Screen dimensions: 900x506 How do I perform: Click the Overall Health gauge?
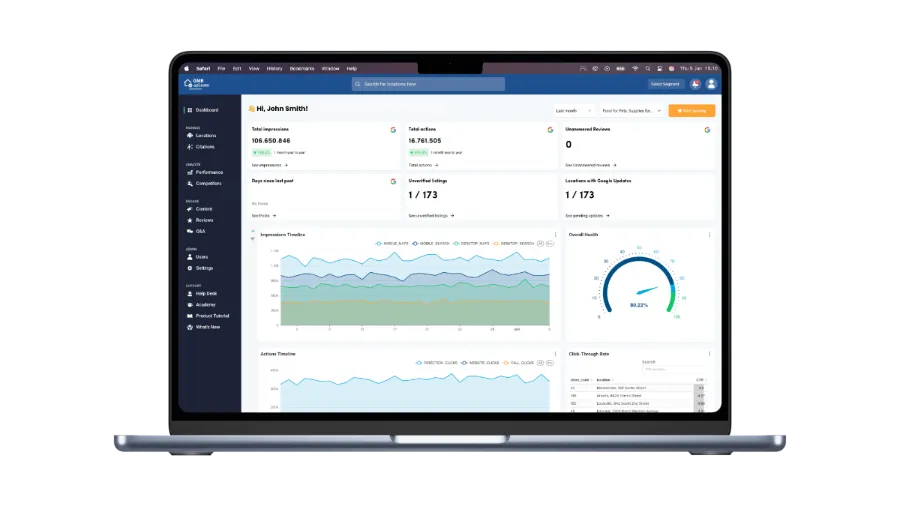tap(639, 286)
